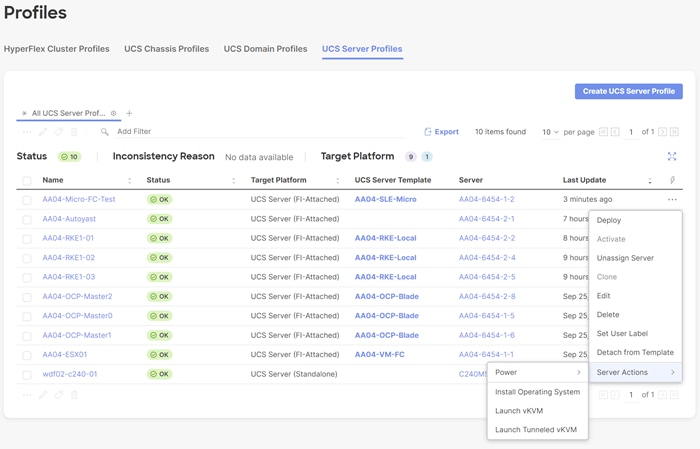The width and height of the screenshot is (700, 449).
Task: Click the bottom toolbar ellipsis icon
Action: [27, 395]
